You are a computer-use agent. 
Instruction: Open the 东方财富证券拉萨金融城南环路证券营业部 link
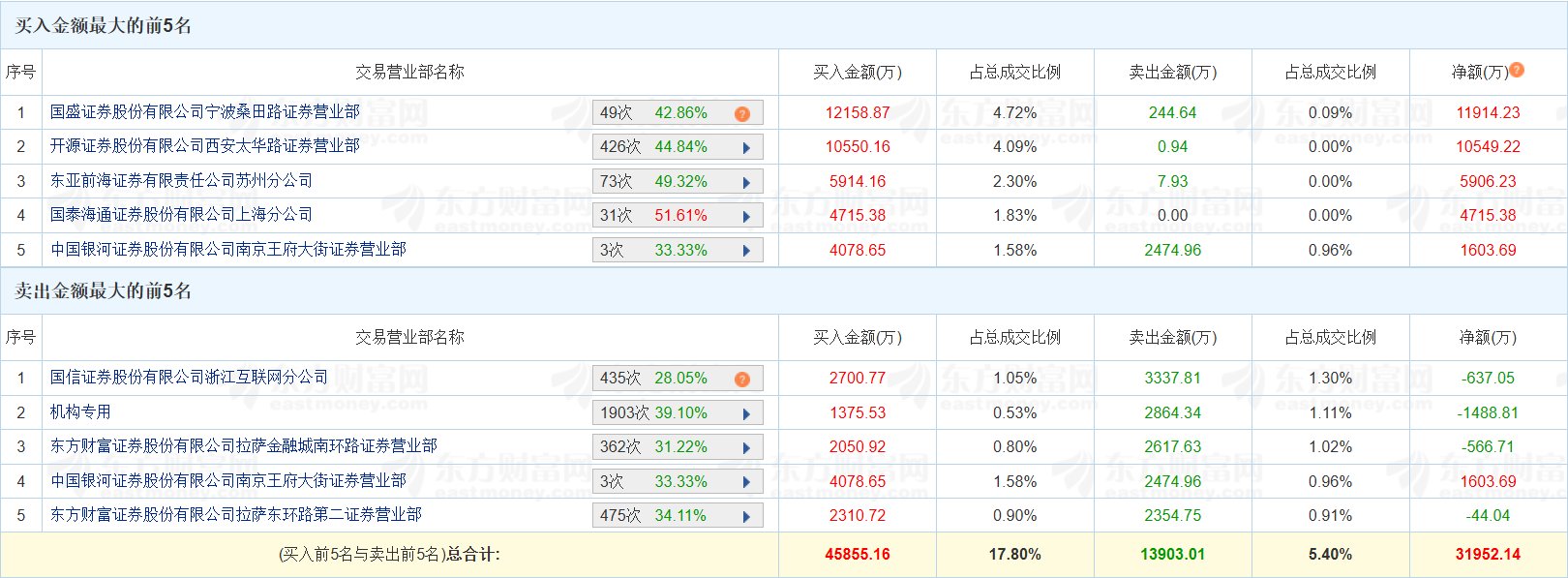(x=243, y=446)
